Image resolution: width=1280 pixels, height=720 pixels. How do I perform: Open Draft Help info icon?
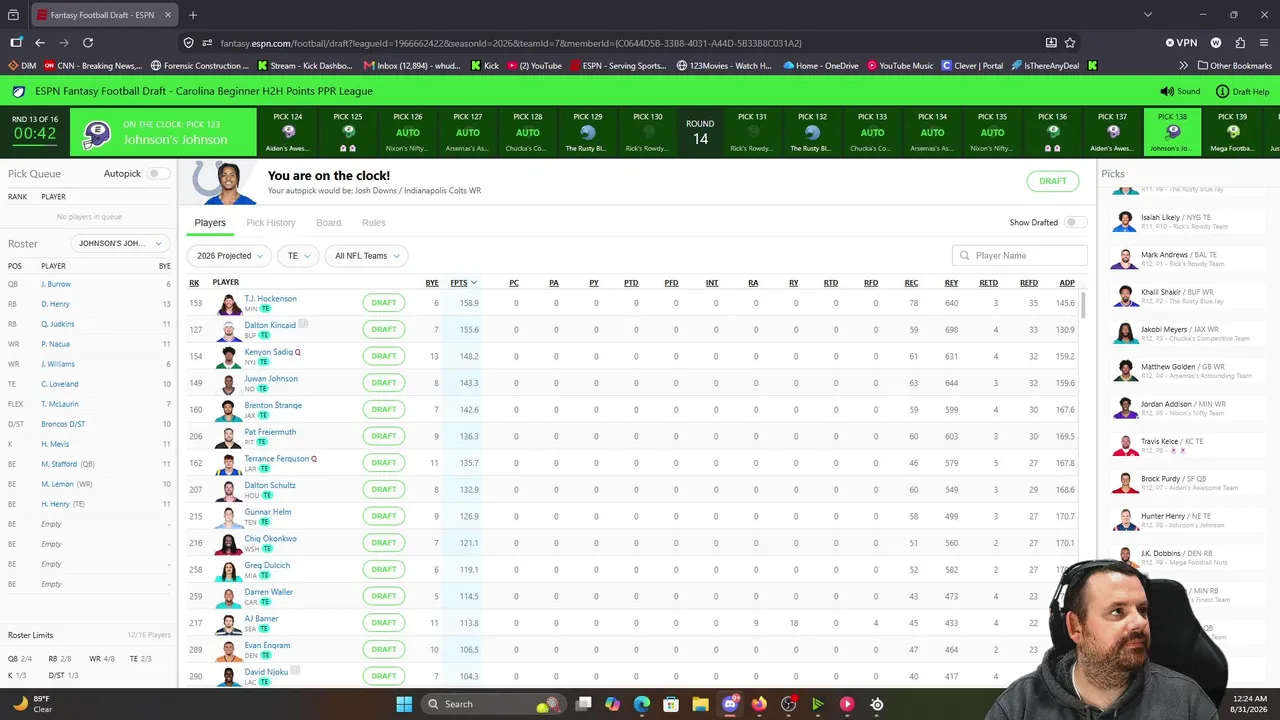(1222, 91)
